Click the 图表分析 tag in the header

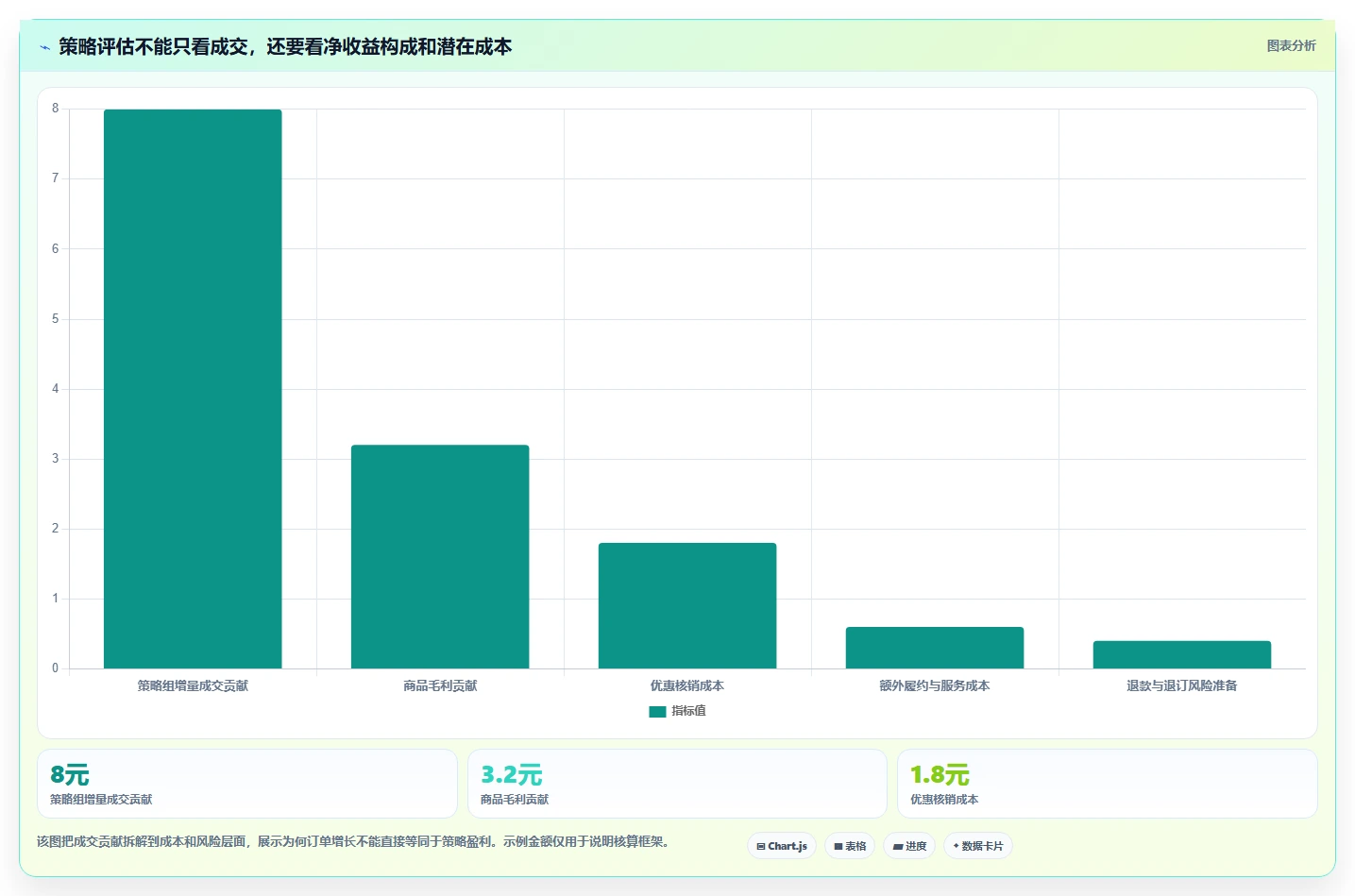(x=1291, y=45)
